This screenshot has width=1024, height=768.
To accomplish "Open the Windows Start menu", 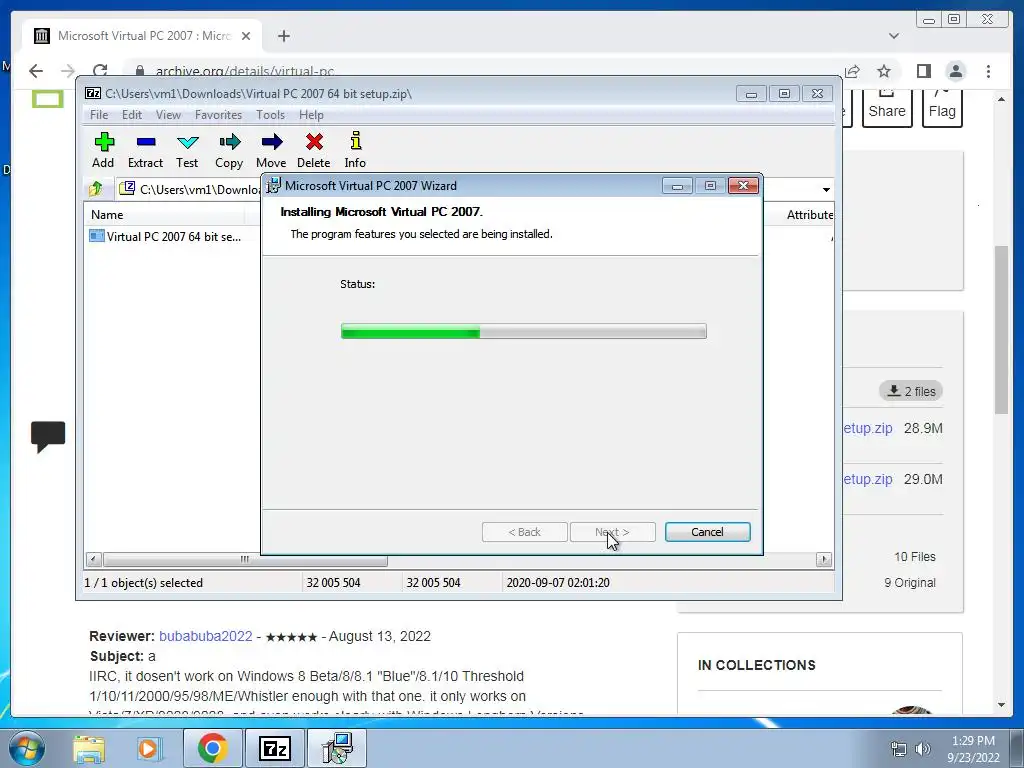I will point(27,748).
